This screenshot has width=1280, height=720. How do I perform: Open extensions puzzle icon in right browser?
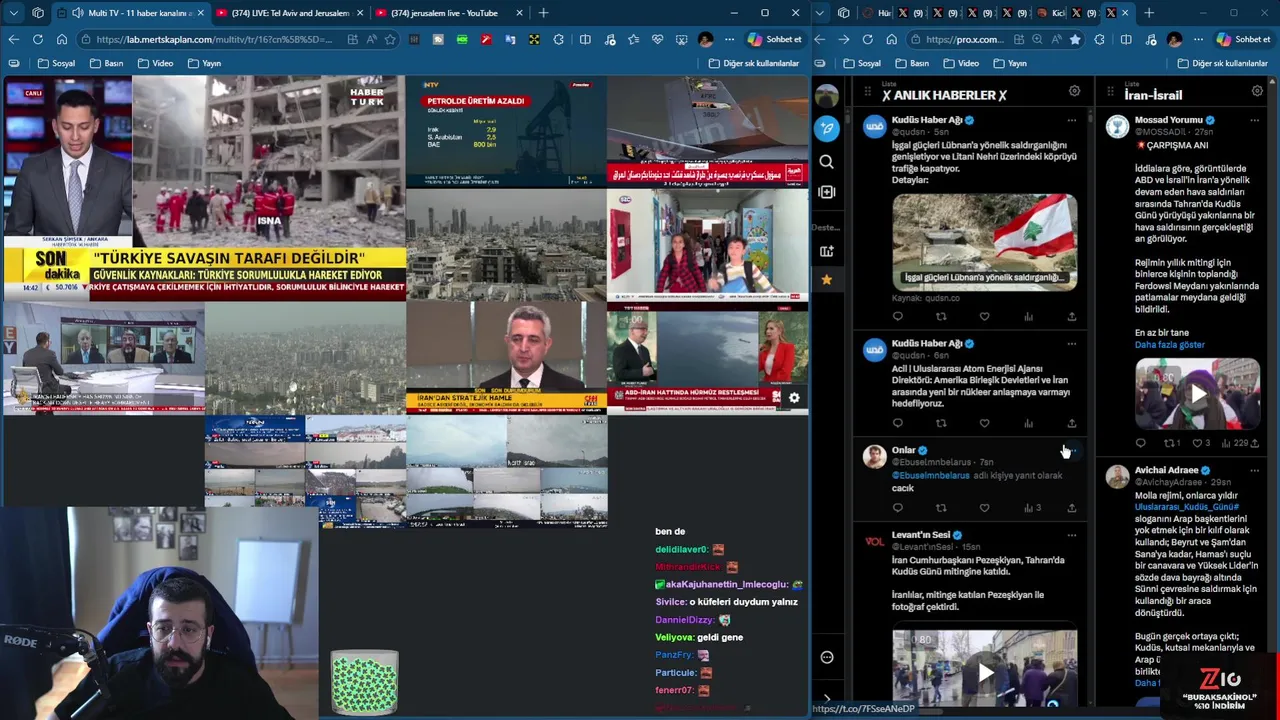(1100, 39)
